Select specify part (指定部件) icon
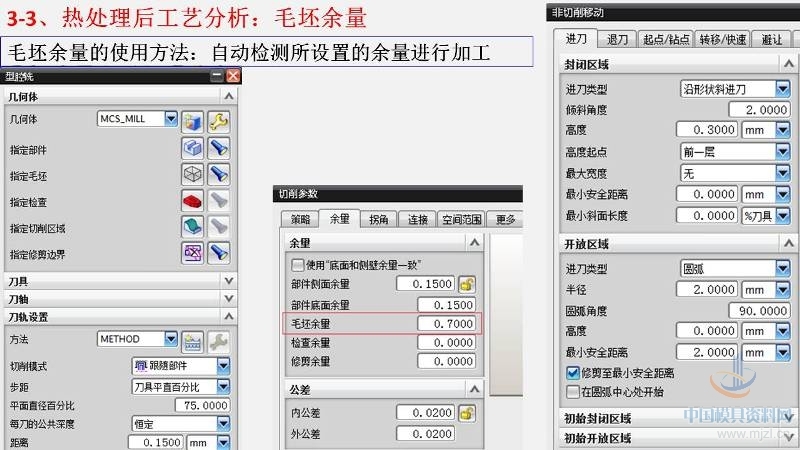This screenshot has width=800, height=450. click(192, 148)
